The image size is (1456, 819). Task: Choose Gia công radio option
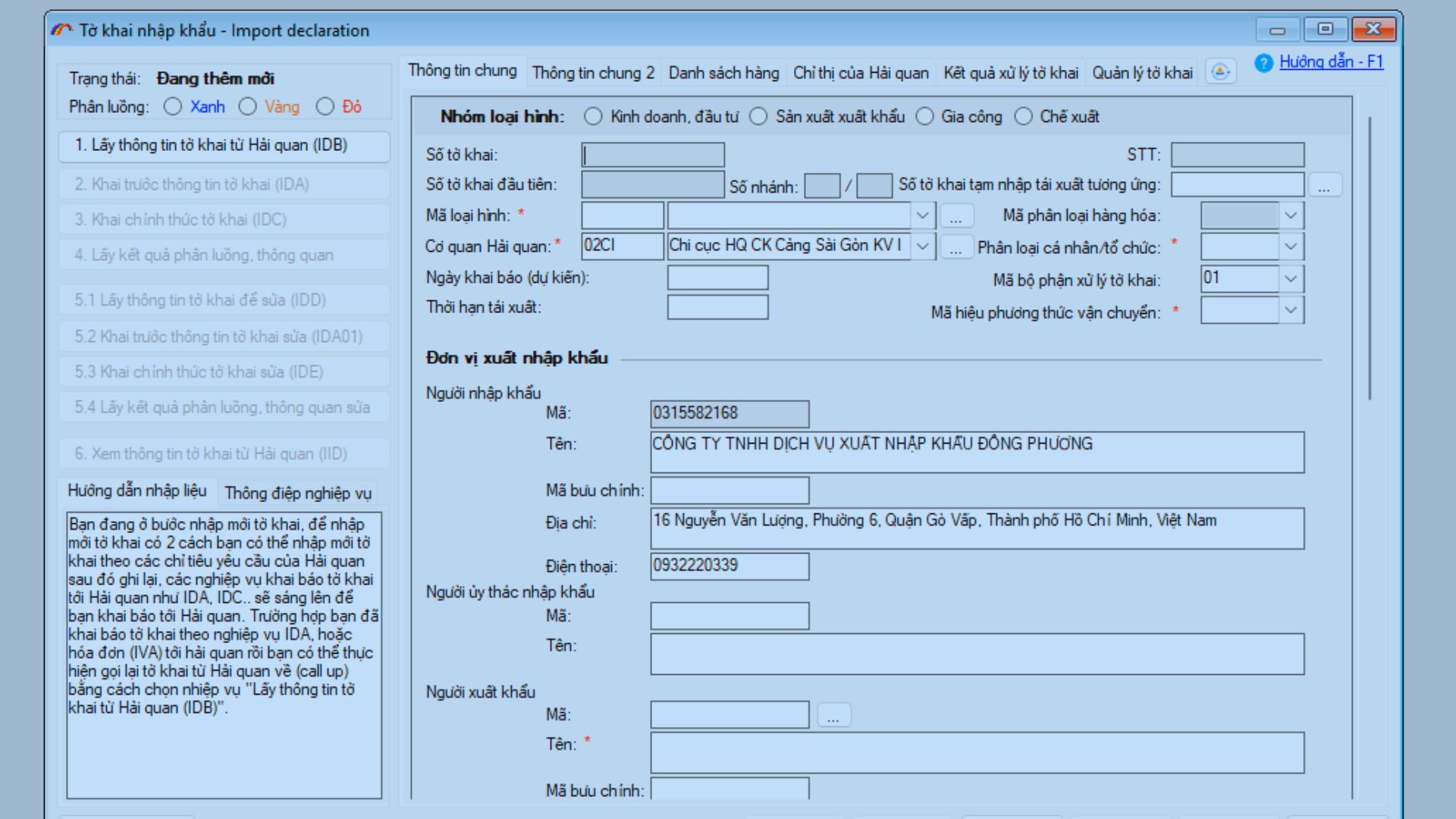[x=924, y=117]
